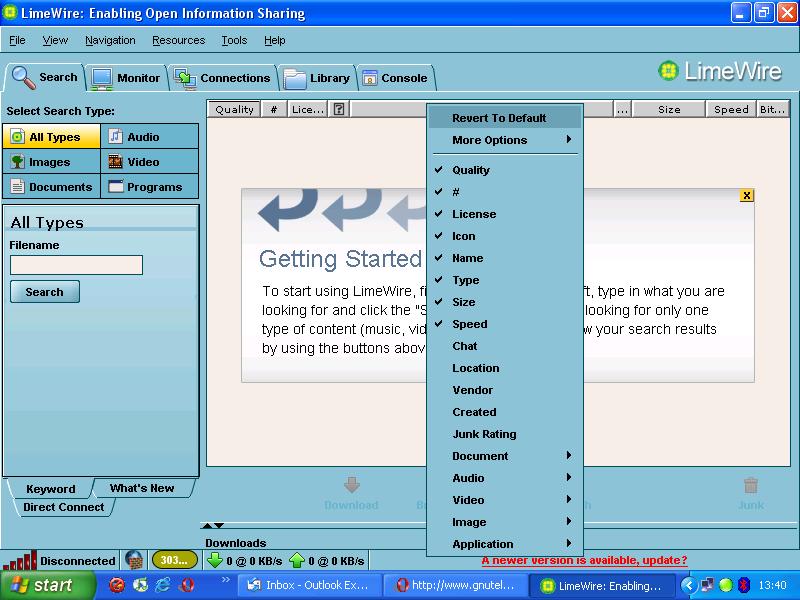Enable the Location column in context menu

[505, 368]
